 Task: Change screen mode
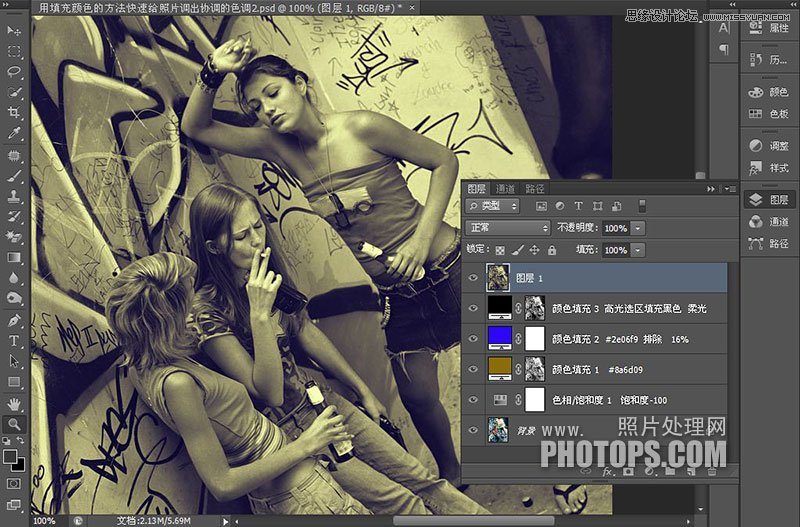point(14,505)
